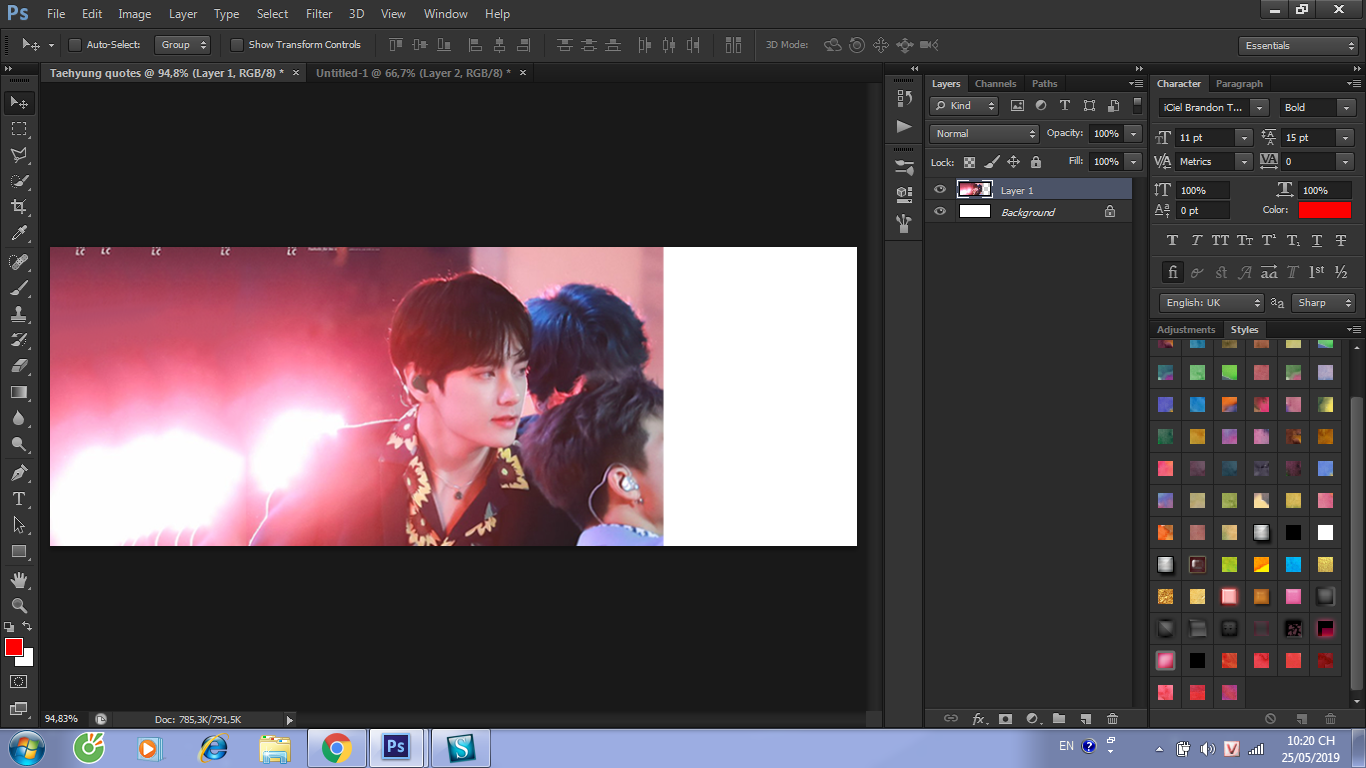The width and height of the screenshot is (1366, 768).
Task: Select the Hand tool
Action: 19,580
